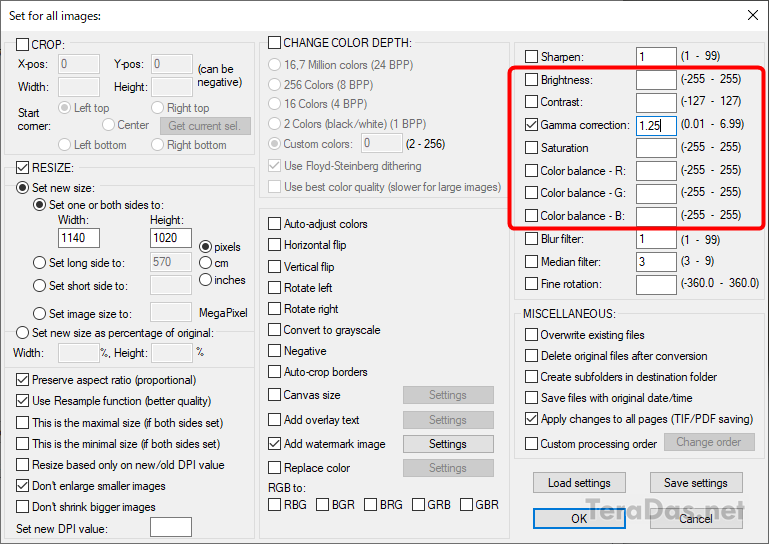Select Set one or both sides to
Image resolution: width=769 pixels, height=544 pixels.
39,205
